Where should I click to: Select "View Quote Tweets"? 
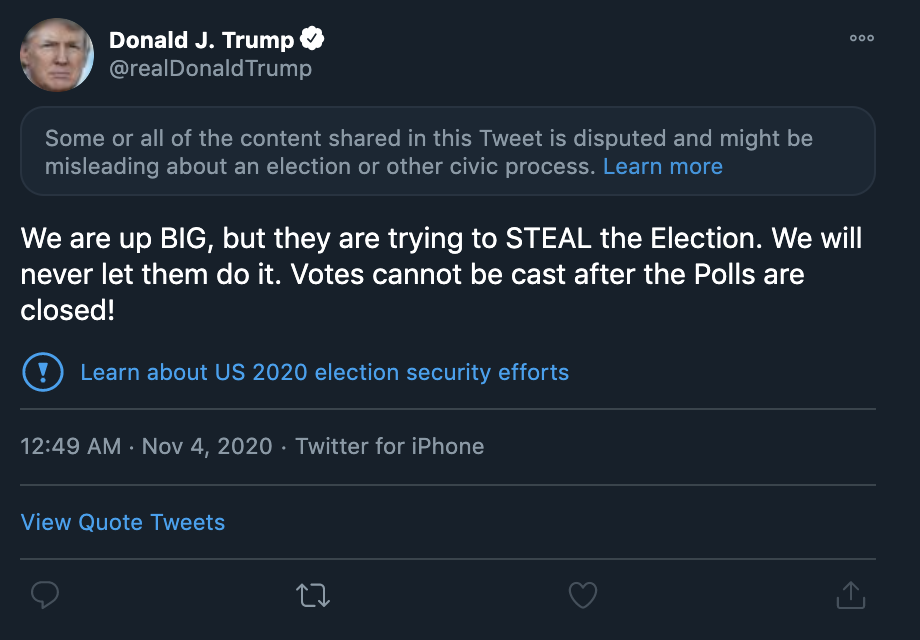[123, 522]
